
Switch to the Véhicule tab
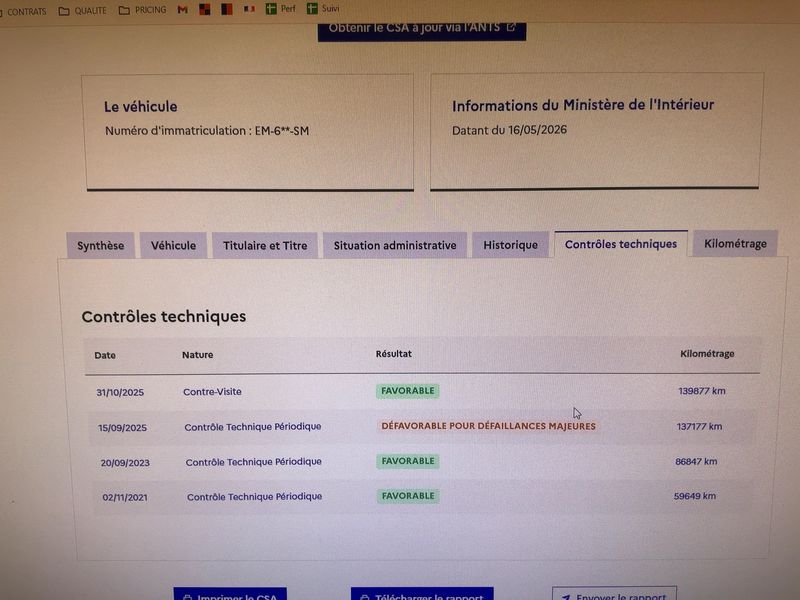(173, 245)
